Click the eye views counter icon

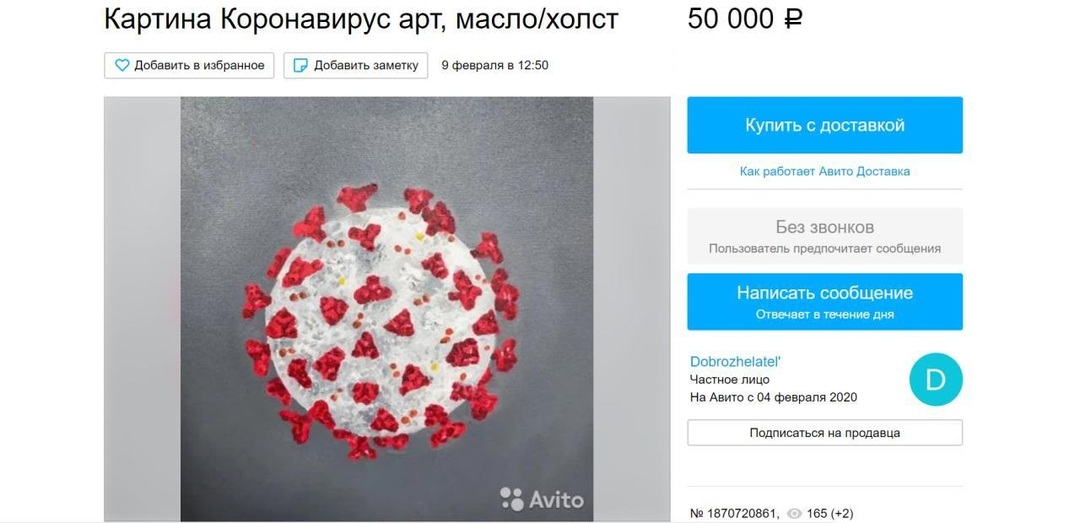click(x=794, y=513)
